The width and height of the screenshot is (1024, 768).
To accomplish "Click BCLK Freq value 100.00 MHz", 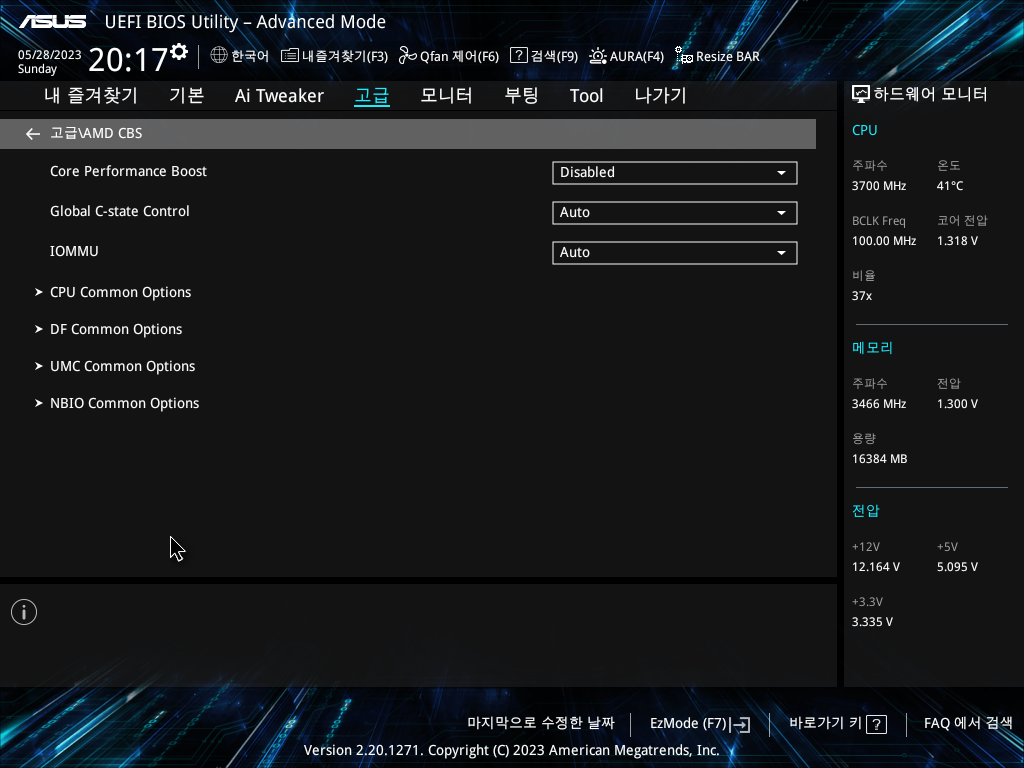I will pyautogui.click(x=884, y=241).
